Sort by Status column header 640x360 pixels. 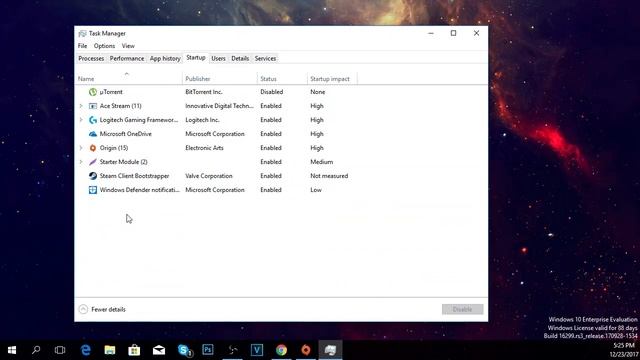(x=282, y=78)
